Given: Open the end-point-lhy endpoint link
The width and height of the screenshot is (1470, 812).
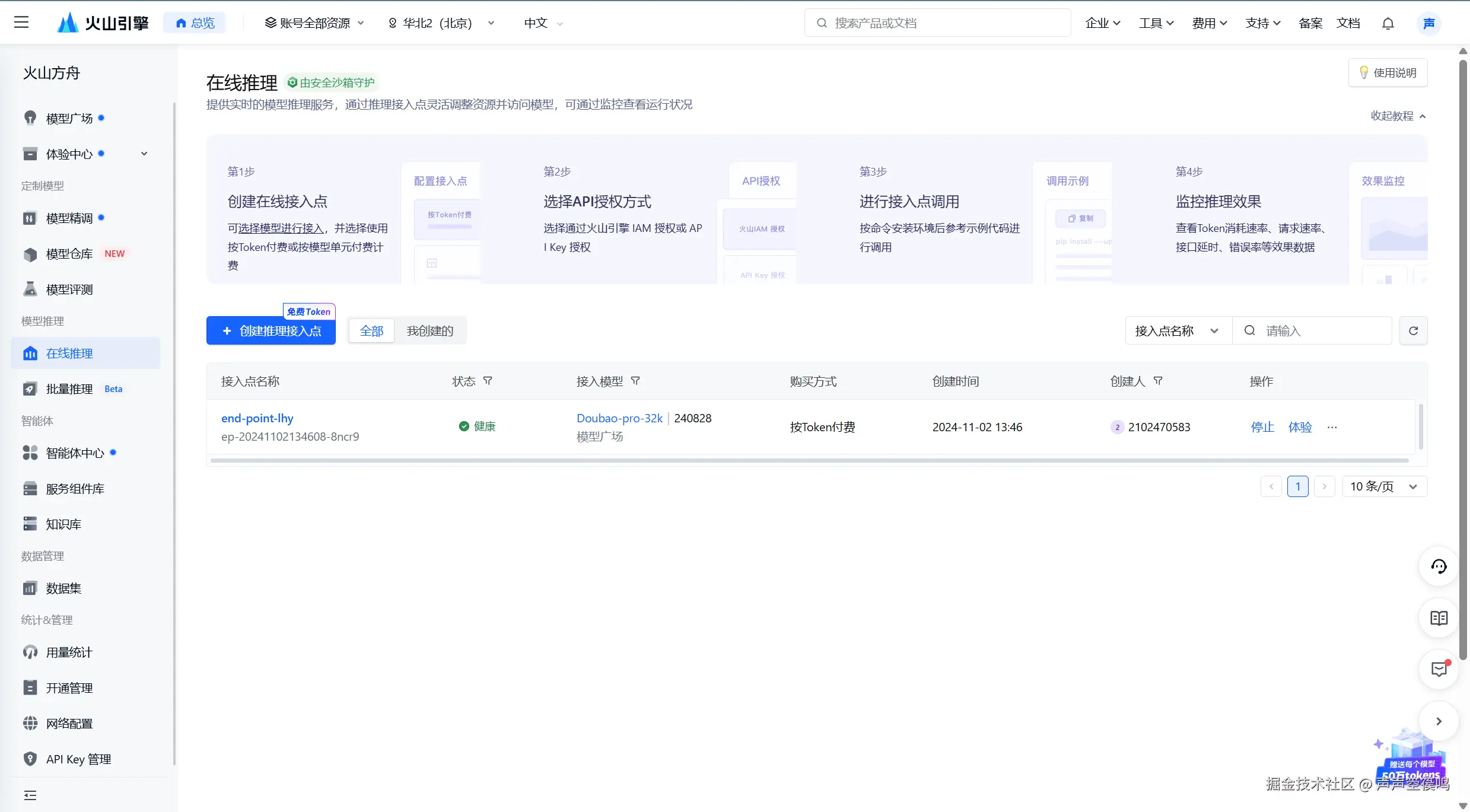Looking at the screenshot, I should pyautogui.click(x=257, y=418).
